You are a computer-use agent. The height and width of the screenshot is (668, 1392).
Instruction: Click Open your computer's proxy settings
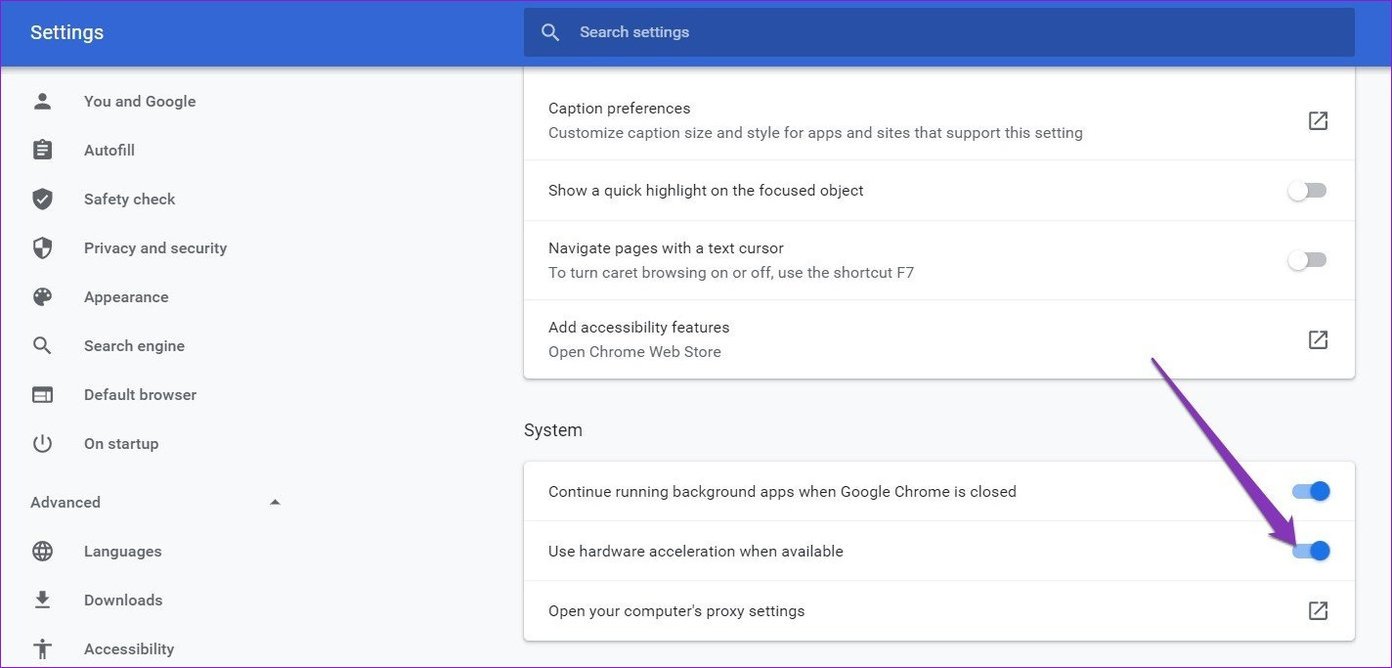939,611
